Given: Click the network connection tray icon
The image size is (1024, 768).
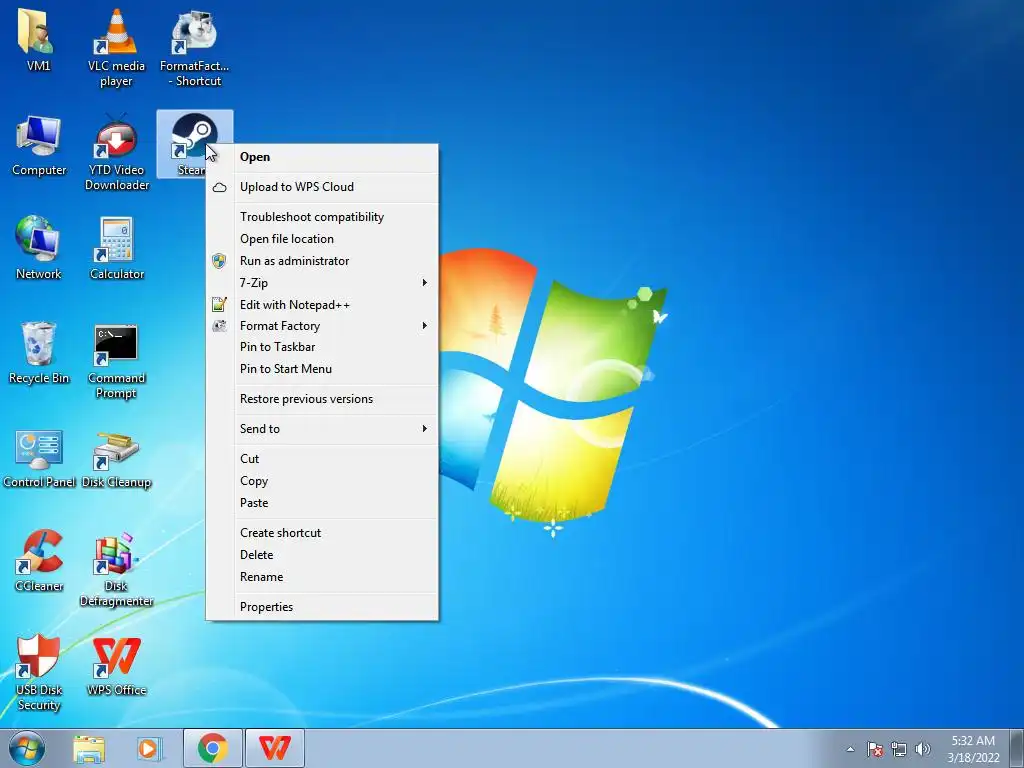Looking at the screenshot, I should 899,749.
